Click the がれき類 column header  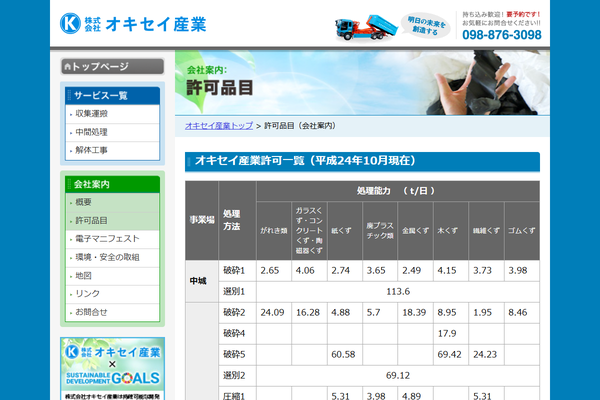point(274,231)
